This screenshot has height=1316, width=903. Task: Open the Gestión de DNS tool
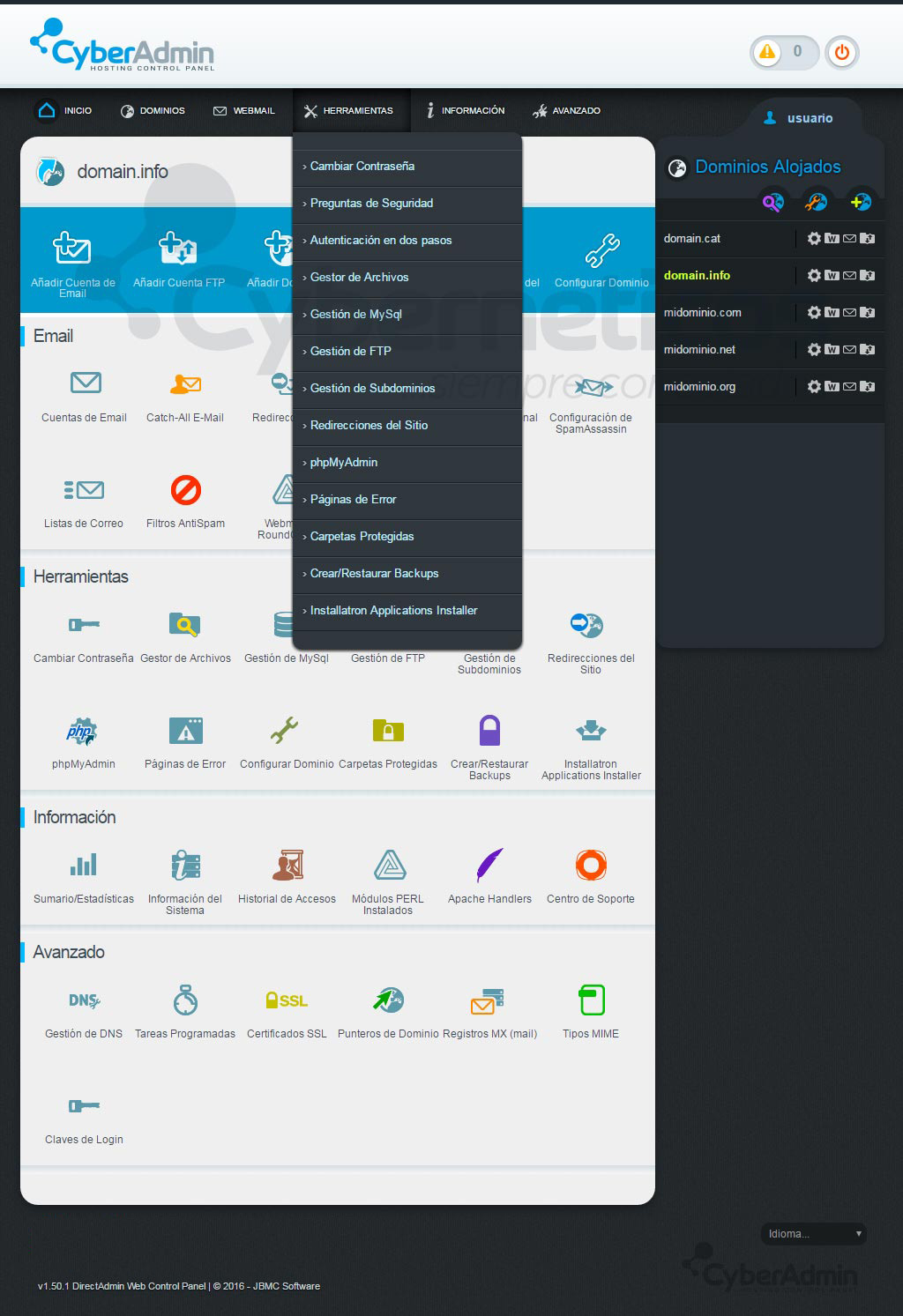tap(83, 1002)
